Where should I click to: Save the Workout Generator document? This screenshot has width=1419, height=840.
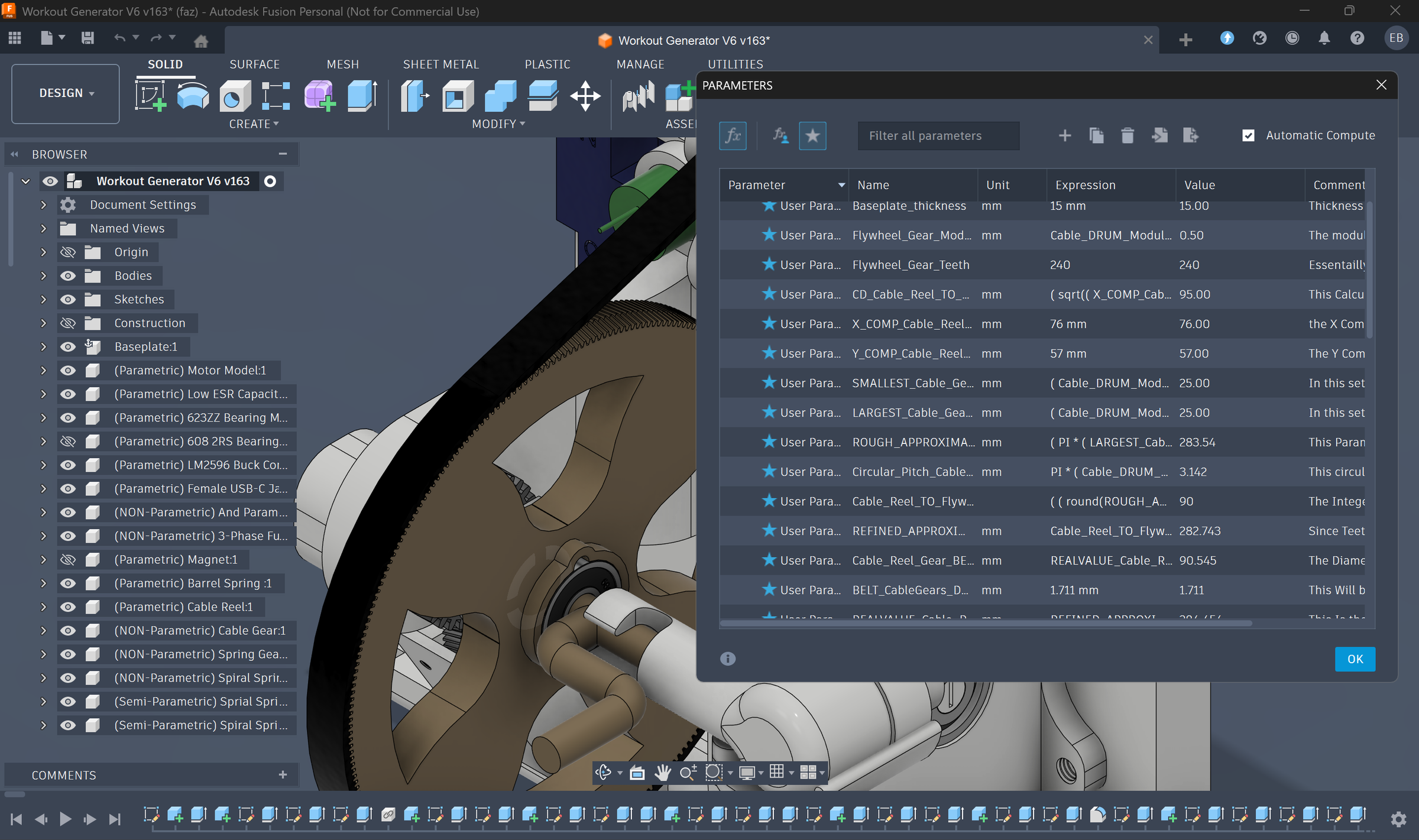(x=88, y=37)
